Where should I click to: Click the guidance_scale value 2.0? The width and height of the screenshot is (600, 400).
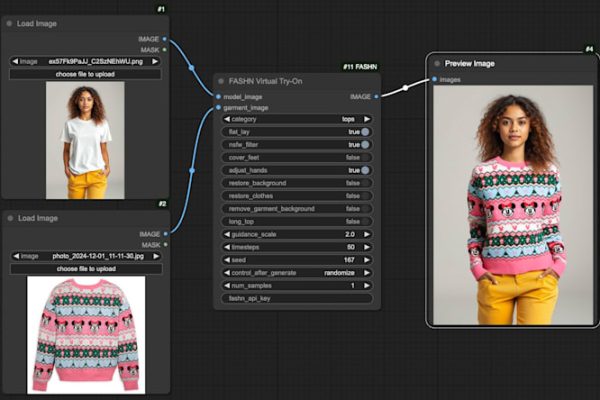(x=350, y=234)
